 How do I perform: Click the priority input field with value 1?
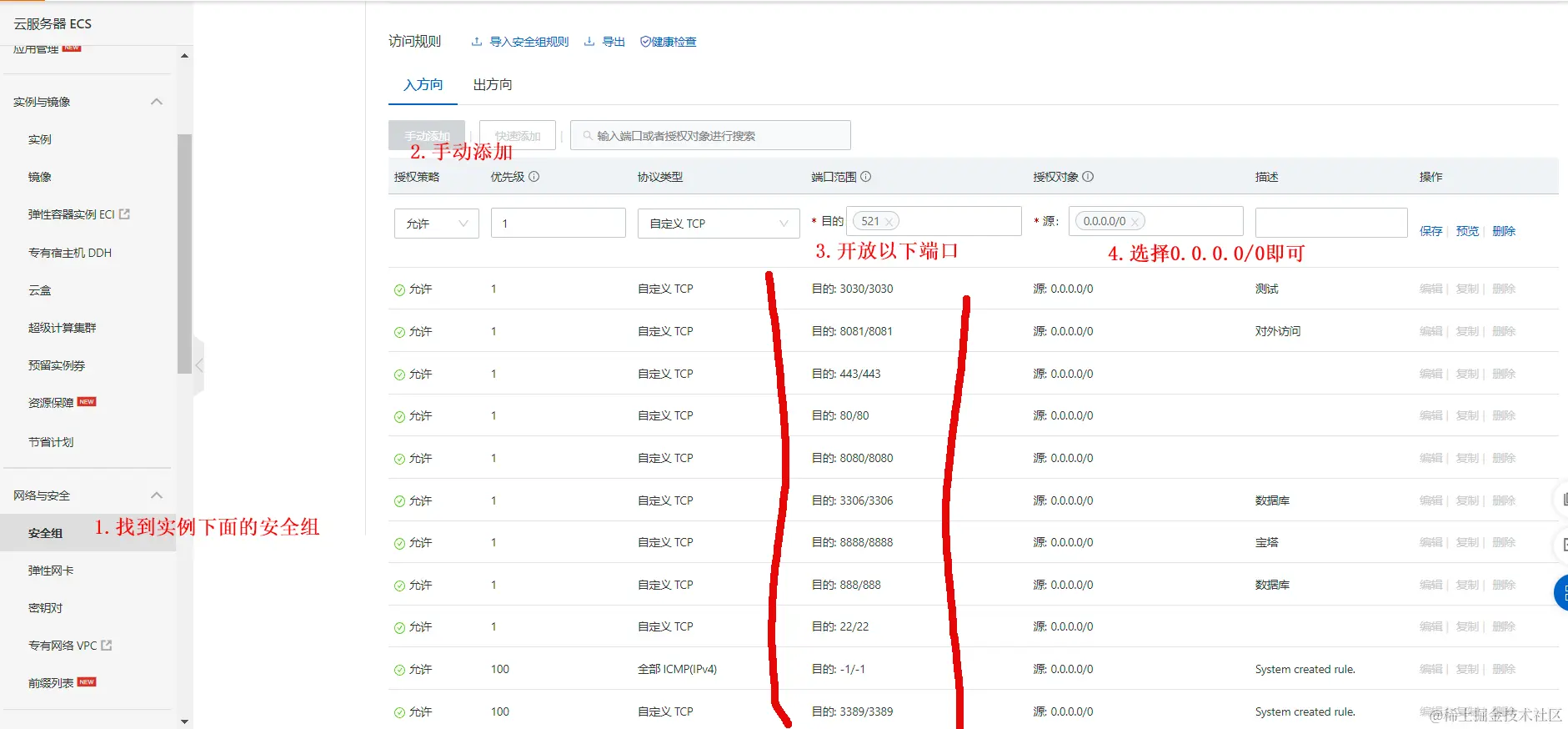pos(558,224)
